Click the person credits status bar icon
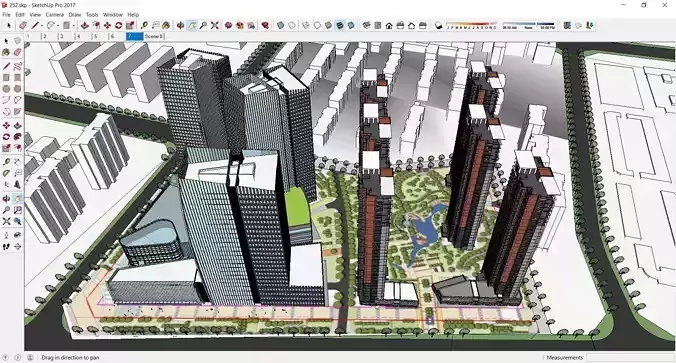The height and width of the screenshot is (363, 676). [30, 357]
